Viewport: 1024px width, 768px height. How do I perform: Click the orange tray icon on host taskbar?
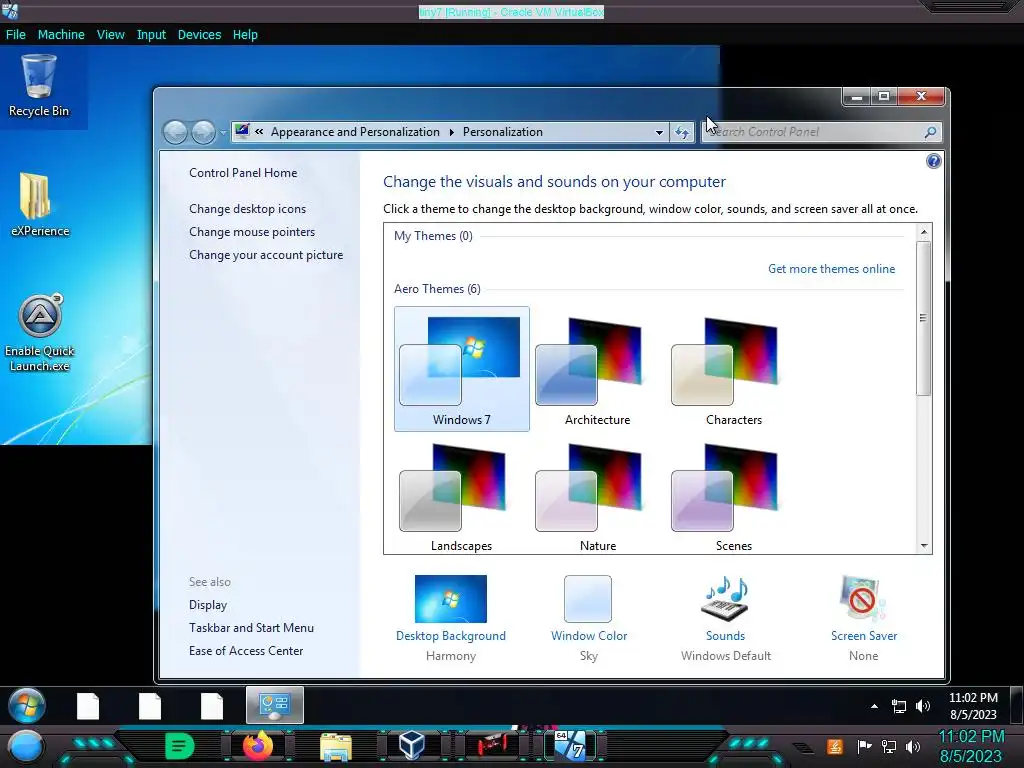(x=835, y=746)
